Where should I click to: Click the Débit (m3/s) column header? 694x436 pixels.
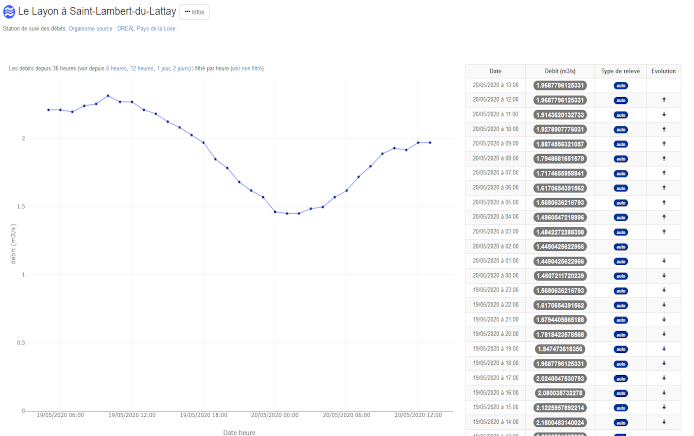[560, 71]
